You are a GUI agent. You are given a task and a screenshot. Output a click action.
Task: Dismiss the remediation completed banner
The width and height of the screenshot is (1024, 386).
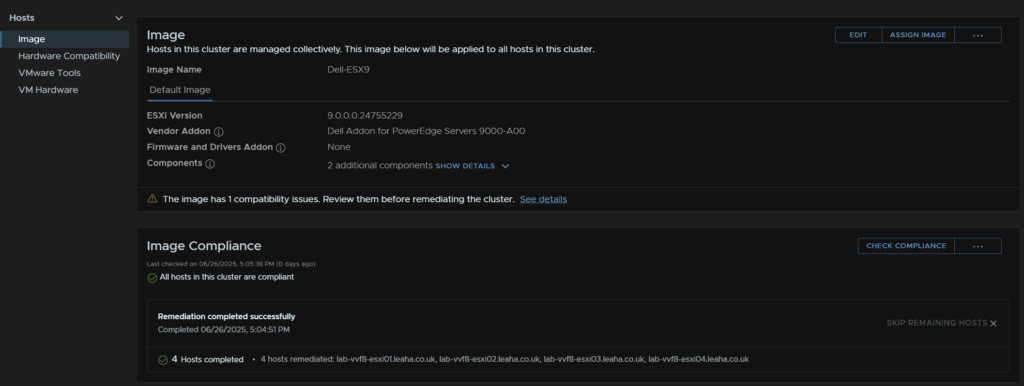point(993,323)
